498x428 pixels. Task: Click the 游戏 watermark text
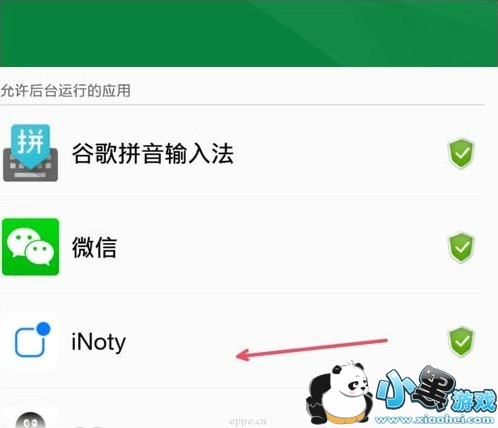473,401
